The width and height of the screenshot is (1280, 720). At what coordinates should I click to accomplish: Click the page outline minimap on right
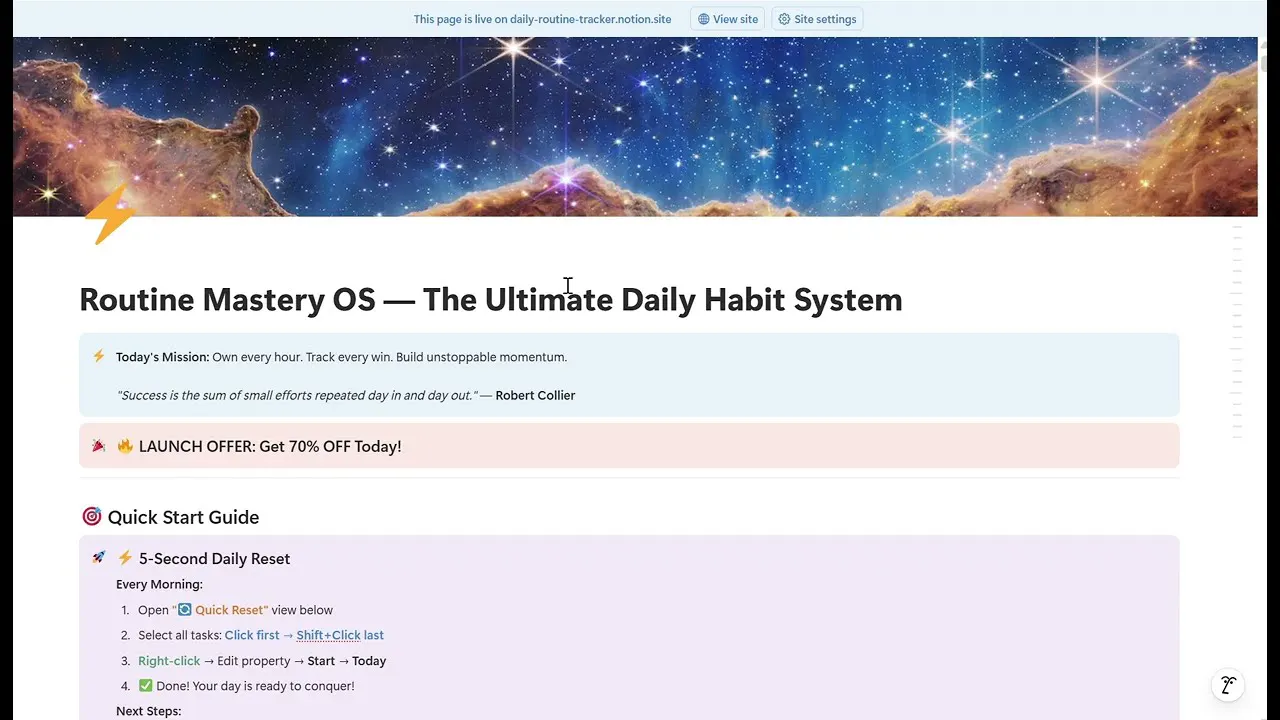[x=1237, y=333]
